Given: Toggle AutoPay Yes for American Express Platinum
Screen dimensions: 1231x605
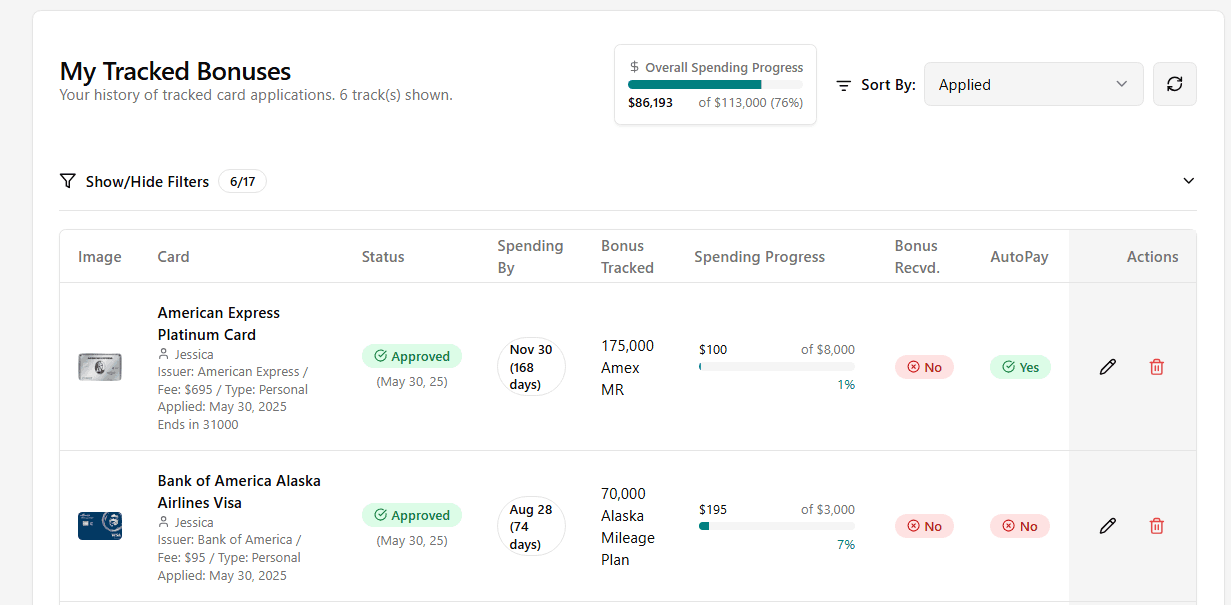Looking at the screenshot, I should tap(1019, 367).
